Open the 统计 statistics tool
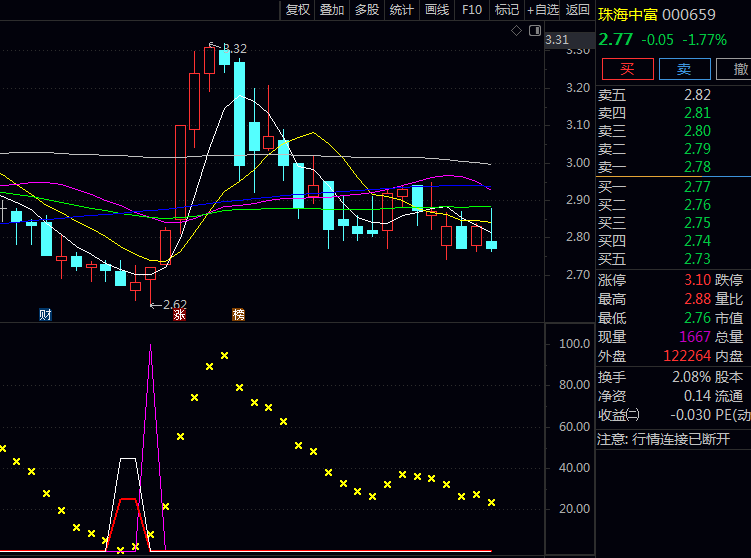Image resolution: width=751 pixels, height=558 pixels. [402, 10]
